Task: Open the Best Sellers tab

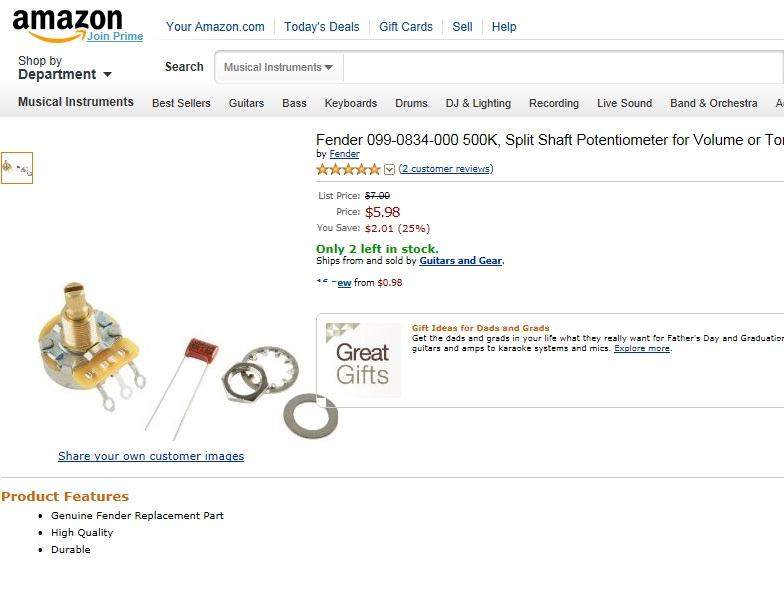Action: click(x=181, y=103)
